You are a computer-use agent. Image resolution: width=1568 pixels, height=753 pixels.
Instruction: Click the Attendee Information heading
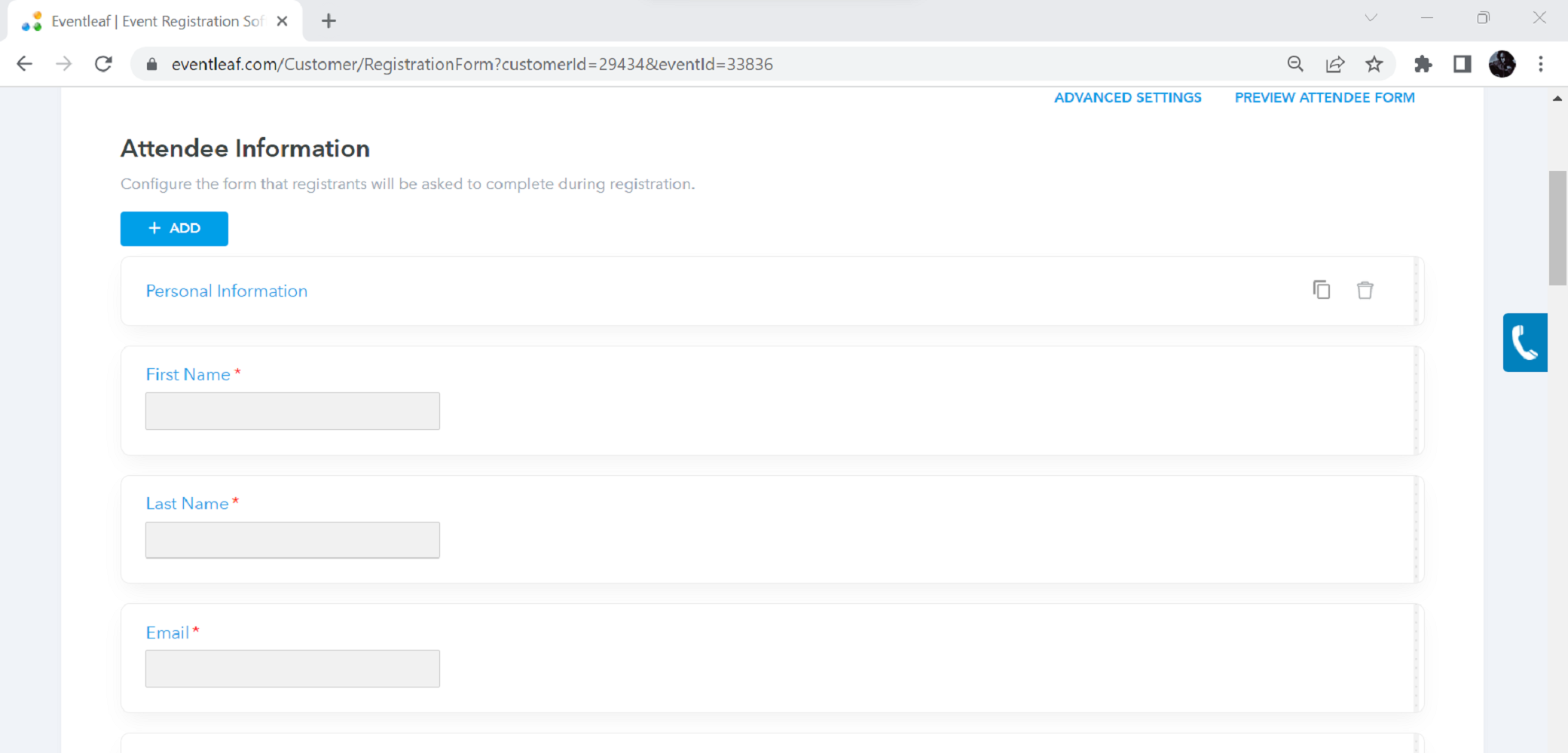click(245, 148)
